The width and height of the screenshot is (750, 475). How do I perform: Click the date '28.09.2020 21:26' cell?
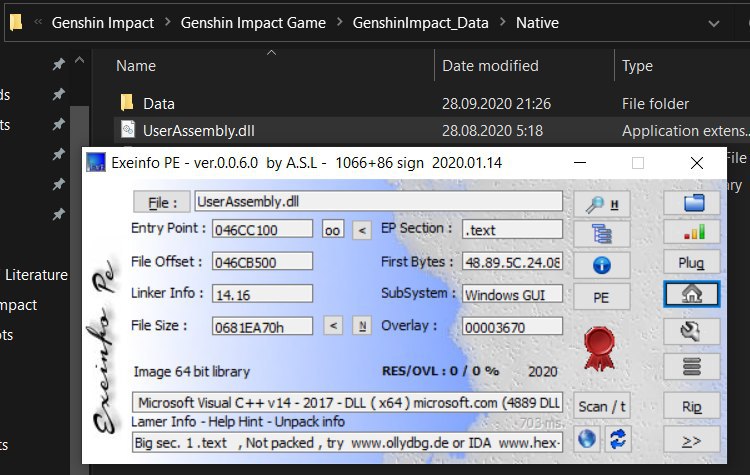coord(496,103)
